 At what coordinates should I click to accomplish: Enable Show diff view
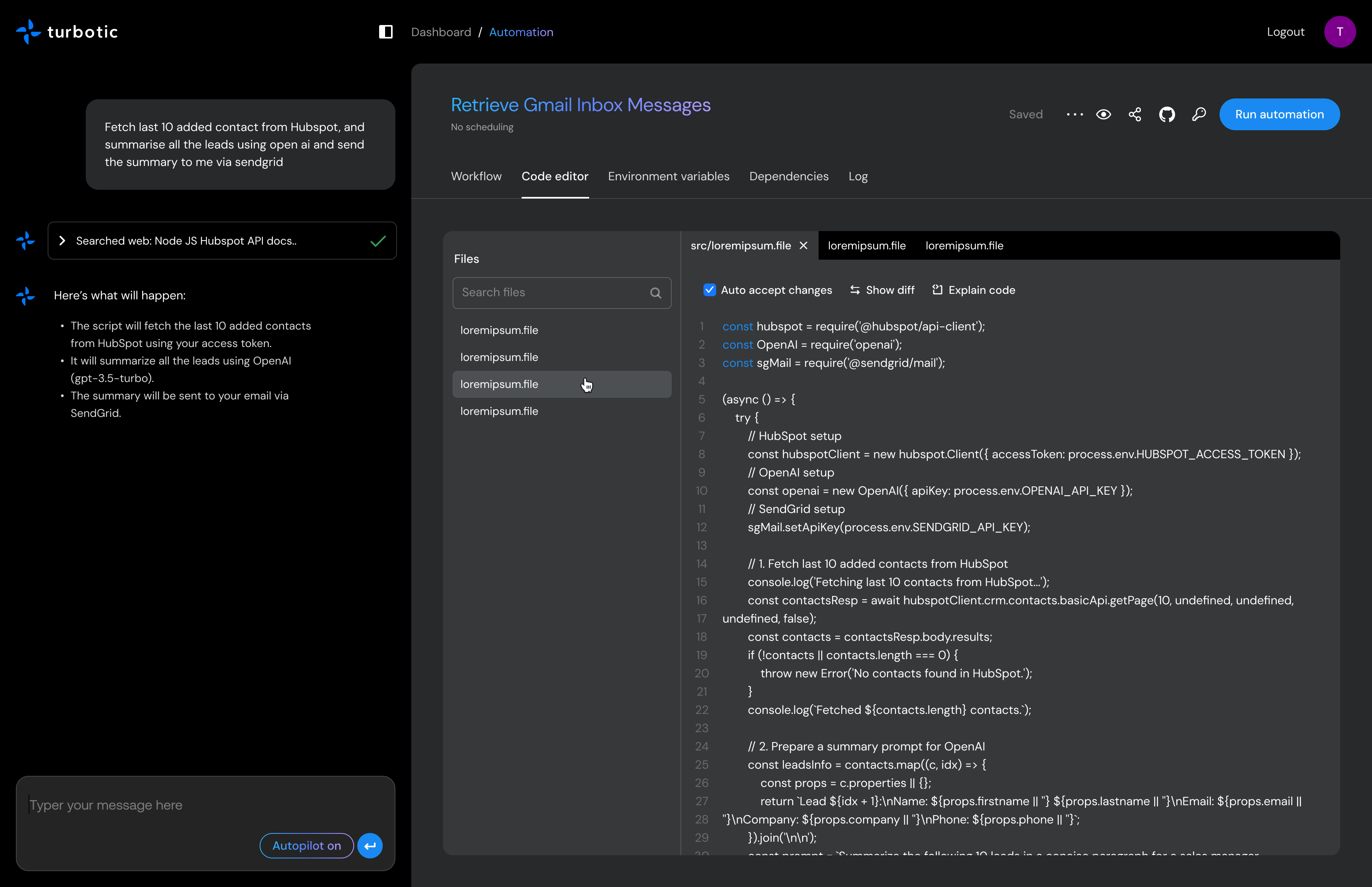[x=882, y=290]
